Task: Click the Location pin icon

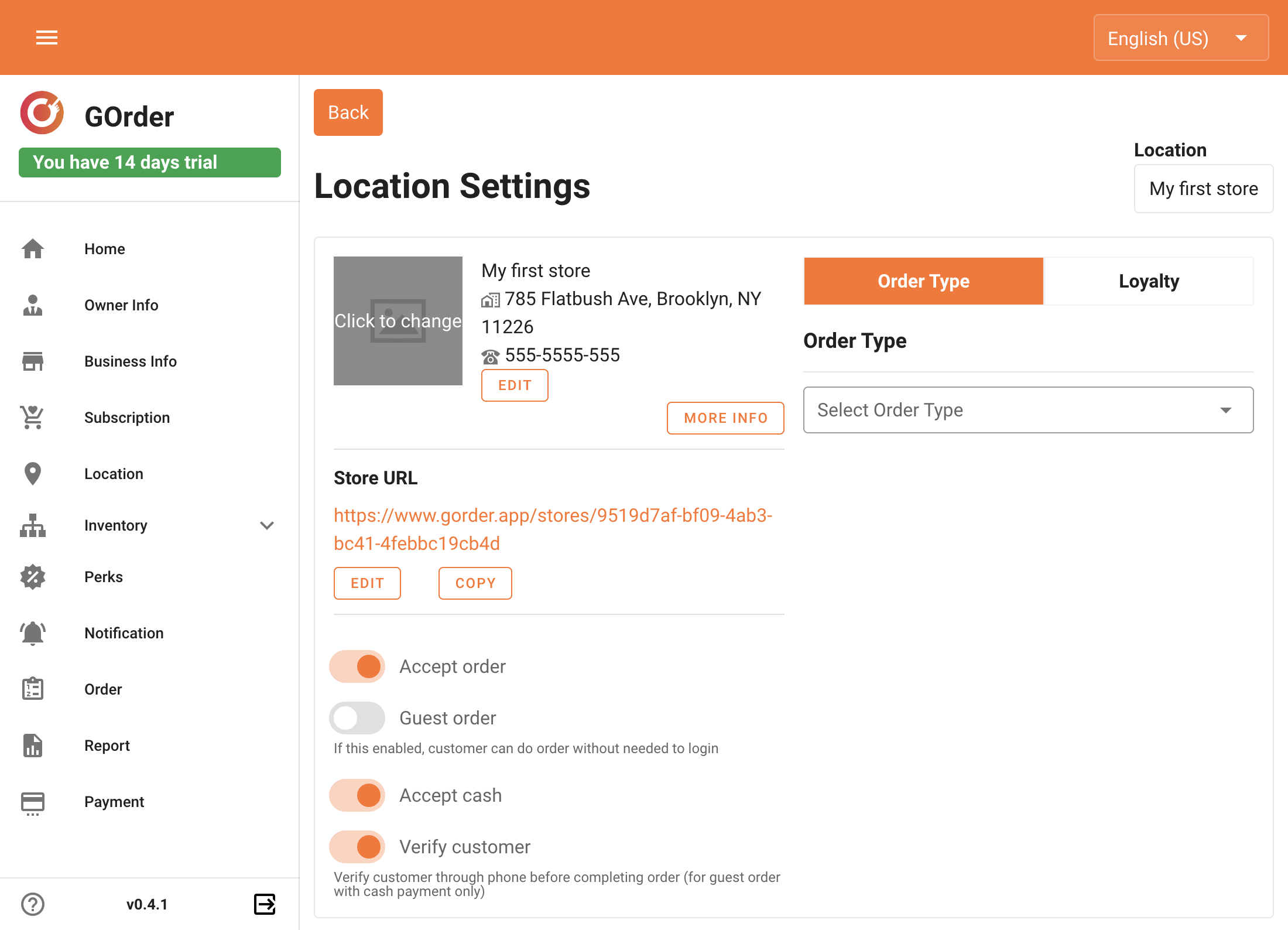Action: [x=33, y=474]
